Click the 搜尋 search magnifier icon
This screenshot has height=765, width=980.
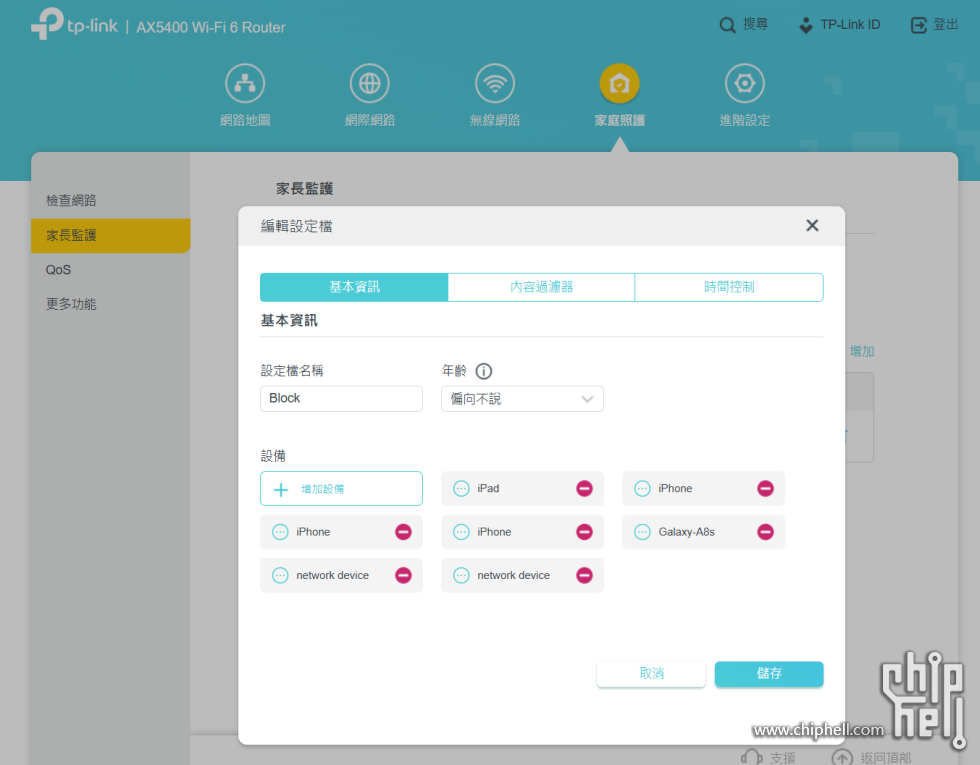pyautogui.click(x=727, y=25)
